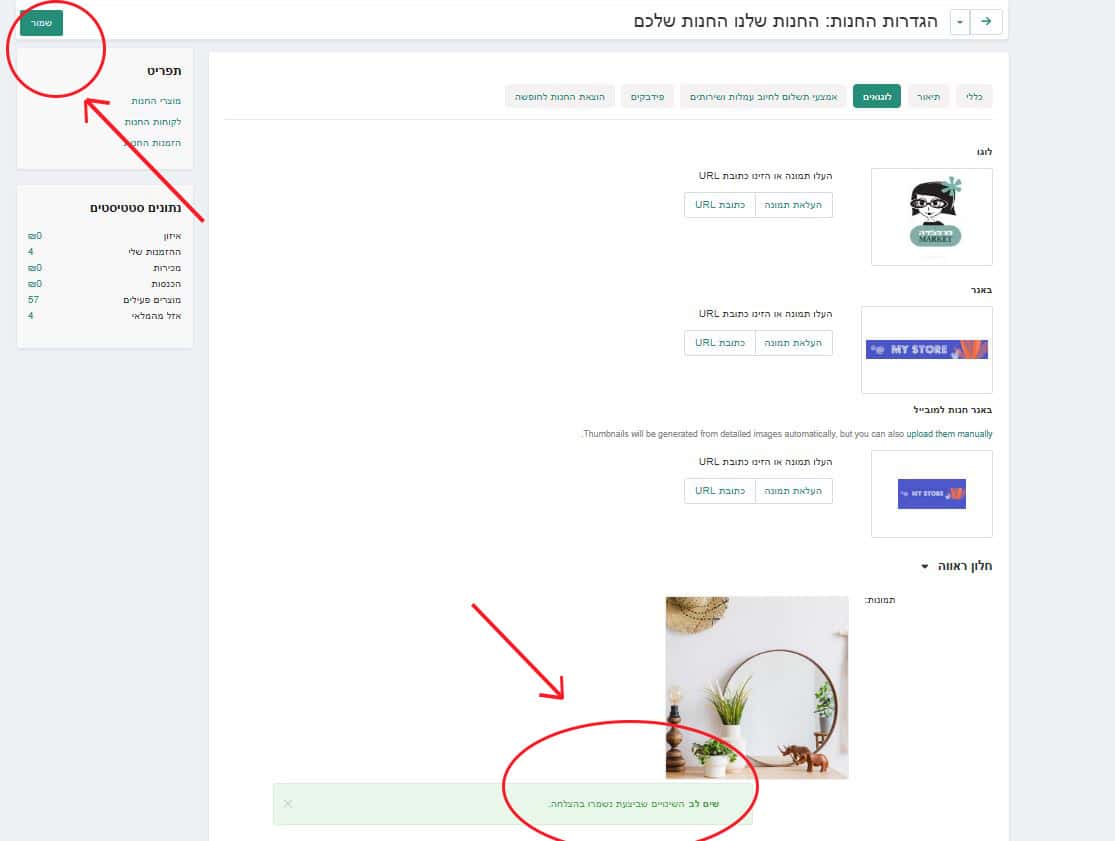Click the back arrow icon in the header
The height and width of the screenshot is (841, 1115).
[x=986, y=22]
